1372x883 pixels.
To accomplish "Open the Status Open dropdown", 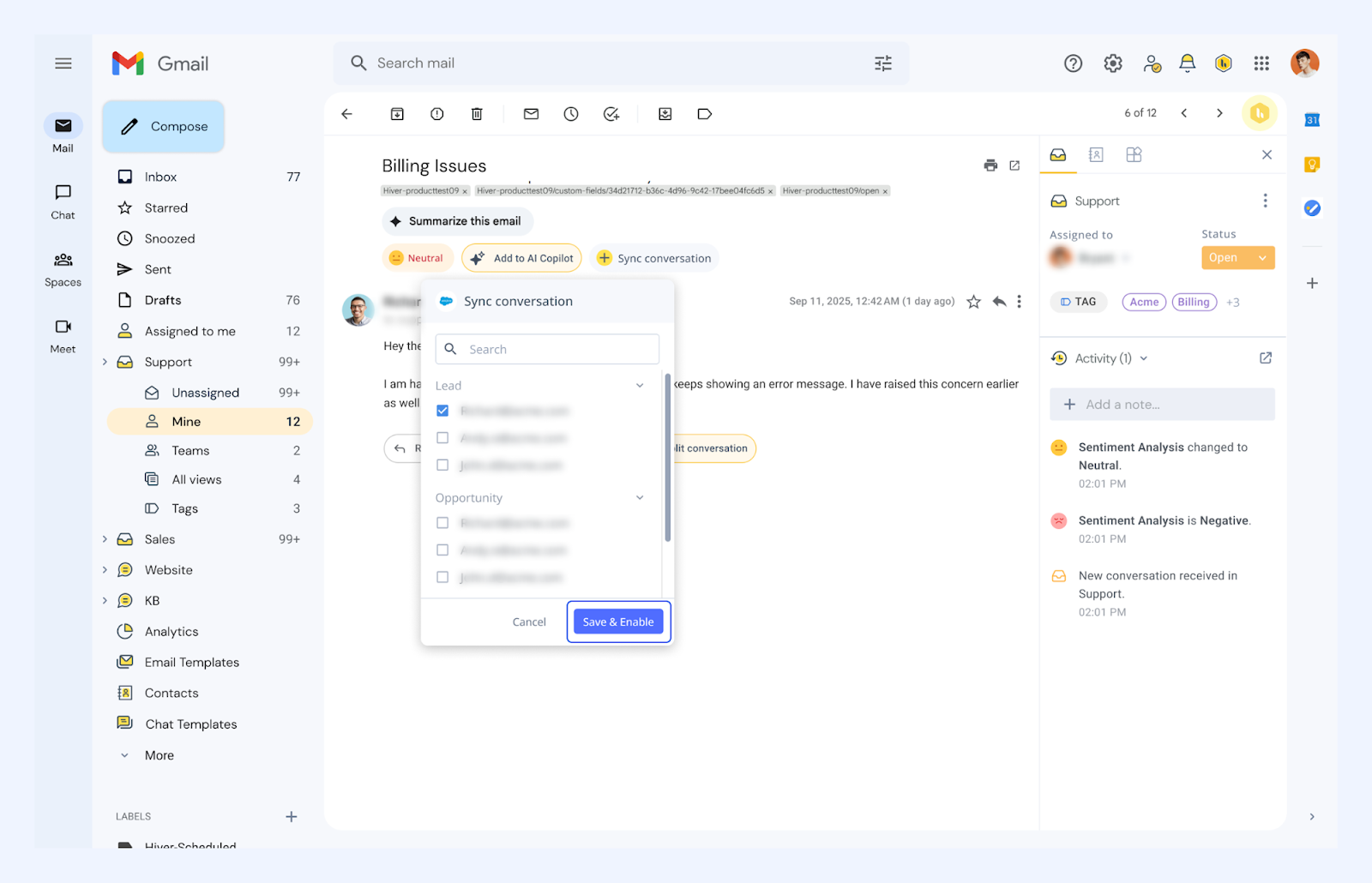I will (x=1238, y=258).
